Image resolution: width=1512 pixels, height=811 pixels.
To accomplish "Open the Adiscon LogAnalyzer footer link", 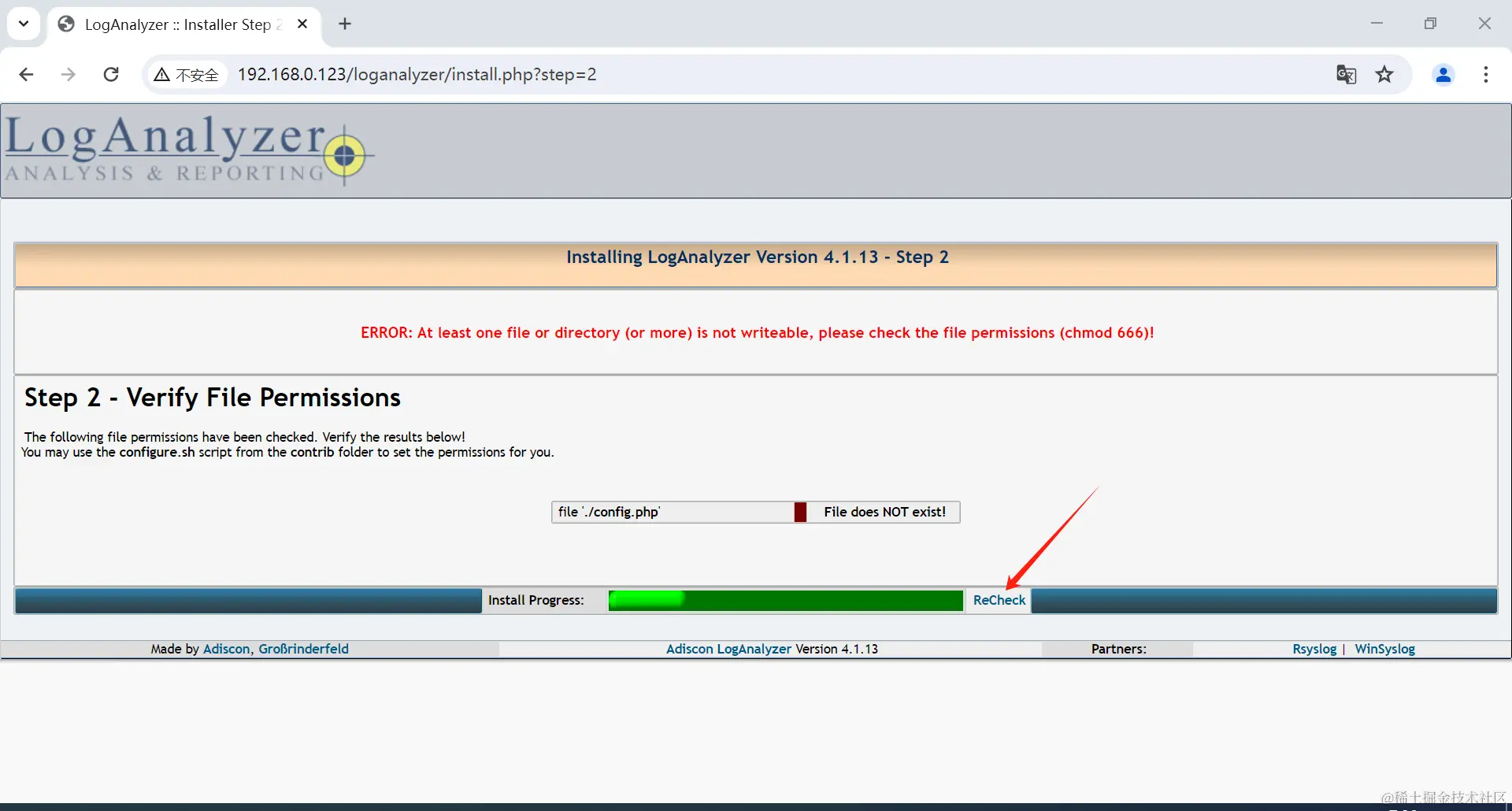I will tap(728, 649).
